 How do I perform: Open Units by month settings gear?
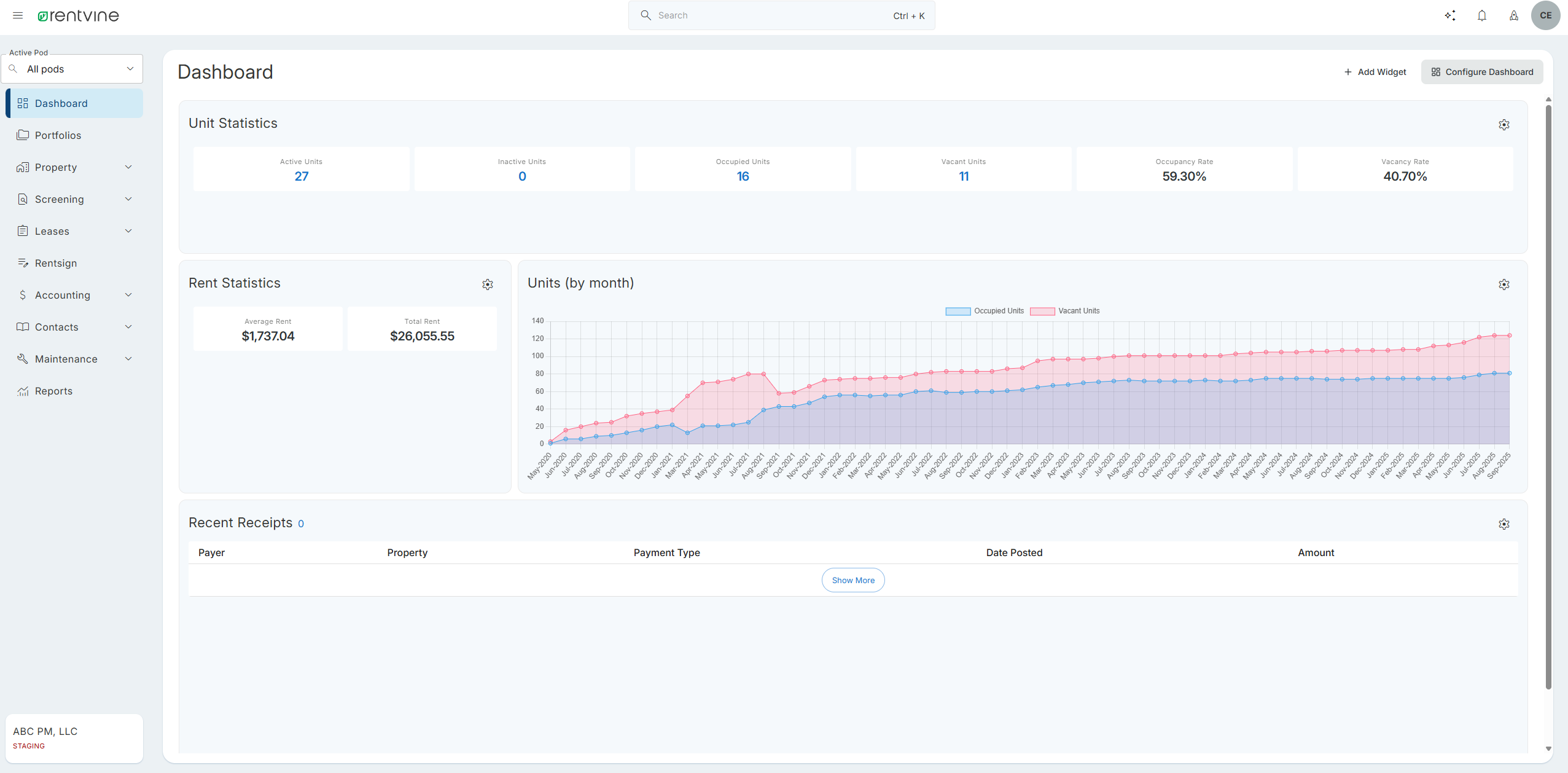click(1504, 284)
